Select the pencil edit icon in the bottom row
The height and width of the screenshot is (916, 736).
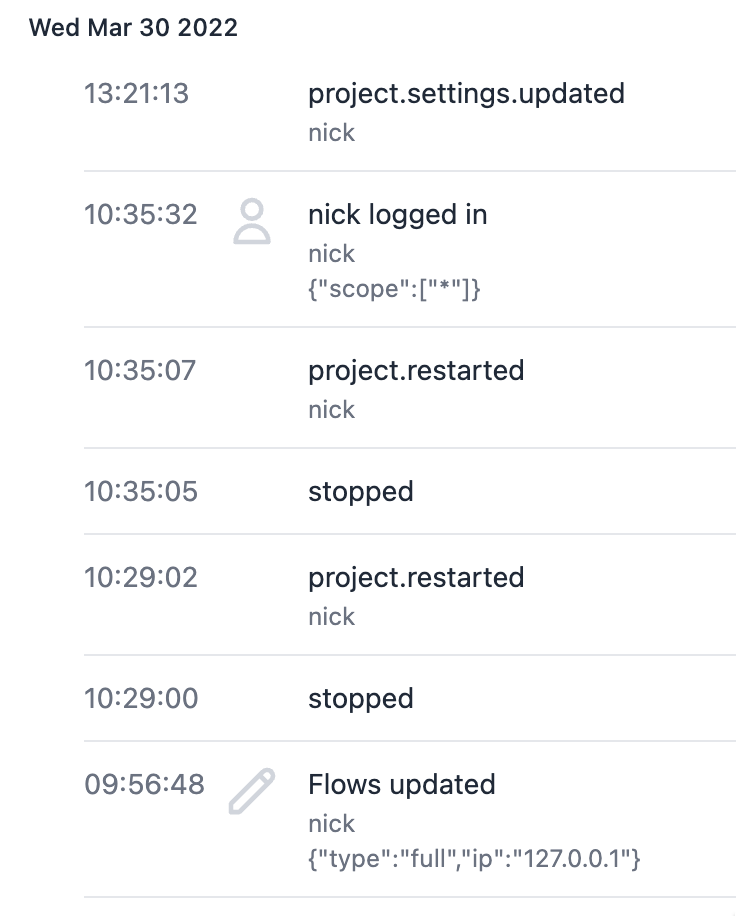(x=253, y=789)
